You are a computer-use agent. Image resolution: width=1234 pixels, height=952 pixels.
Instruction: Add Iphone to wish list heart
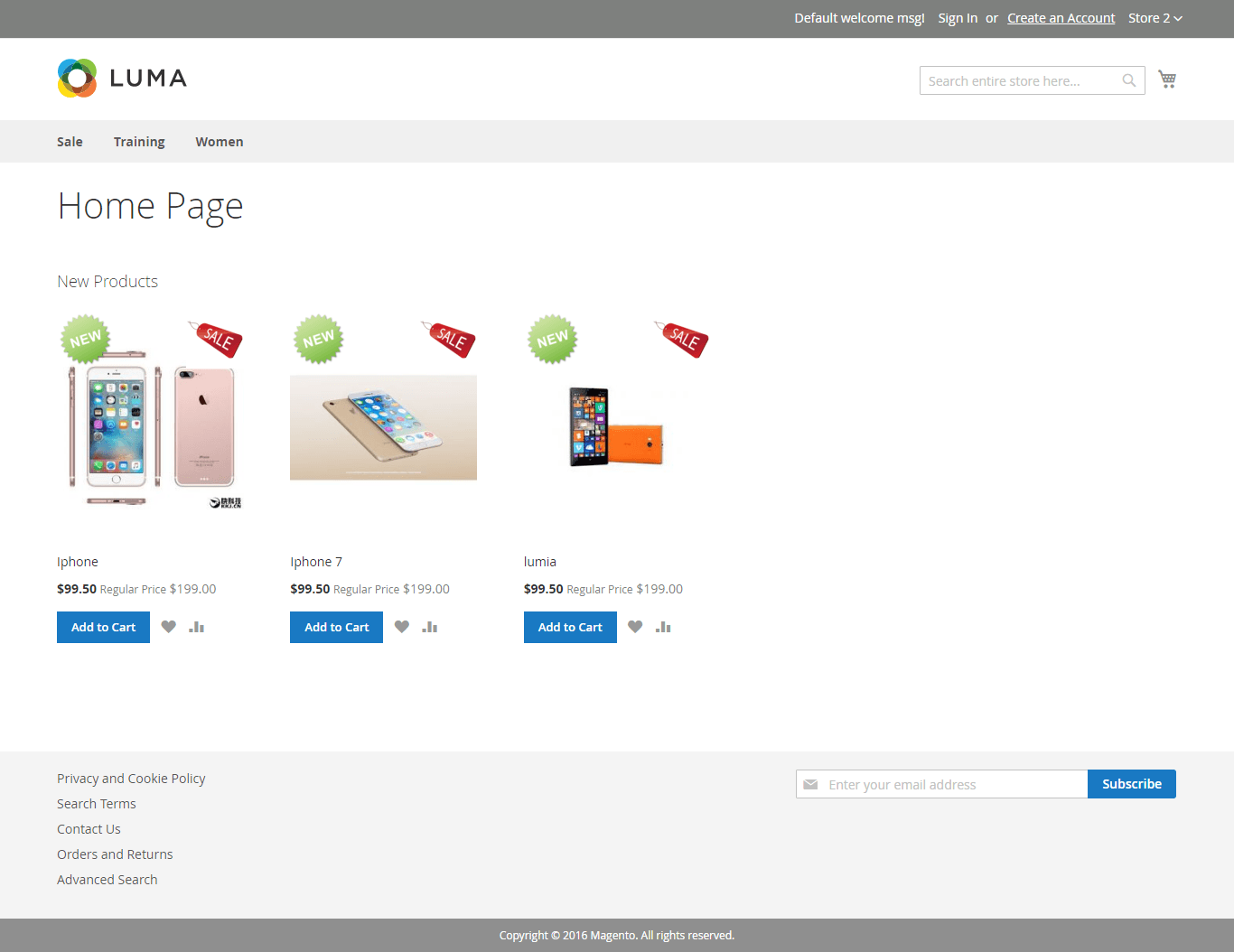[169, 627]
